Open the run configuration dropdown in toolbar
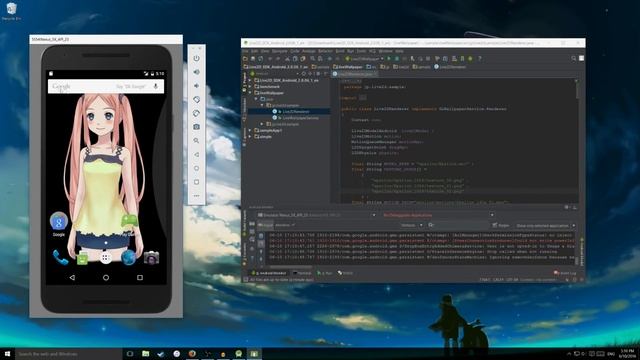640x360 pixels. pyautogui.click(x=364, y=59)
